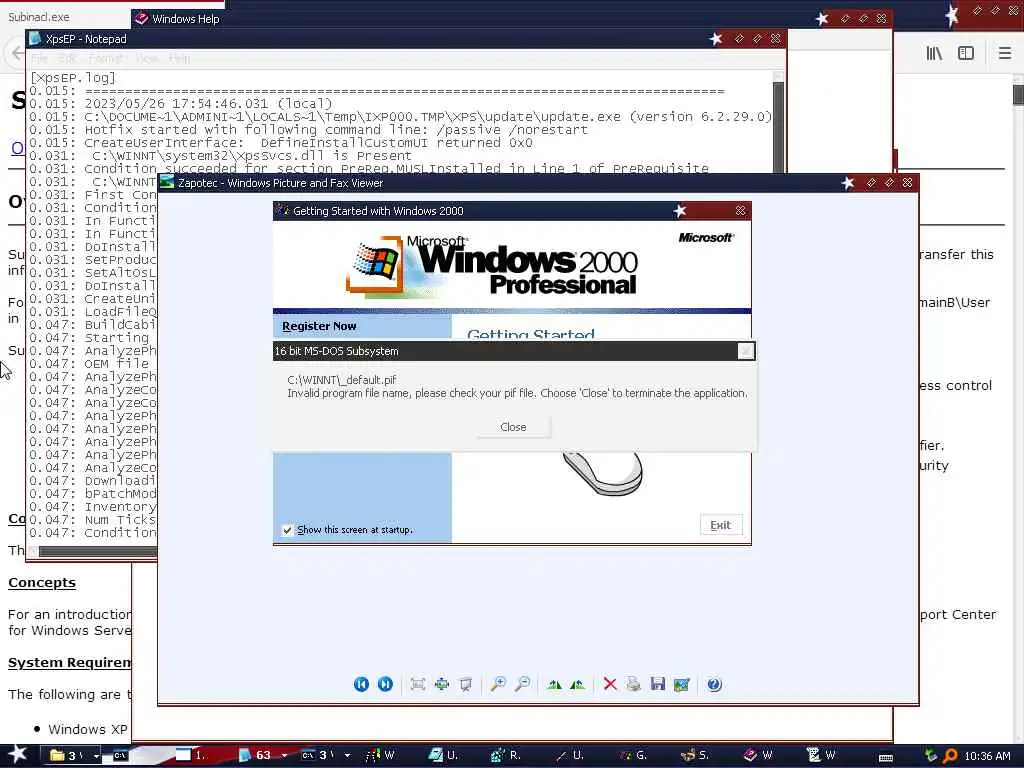Select the Best Fit view icon
Image resolution: width=1024 pixels, height=768 pixels.
418,684
